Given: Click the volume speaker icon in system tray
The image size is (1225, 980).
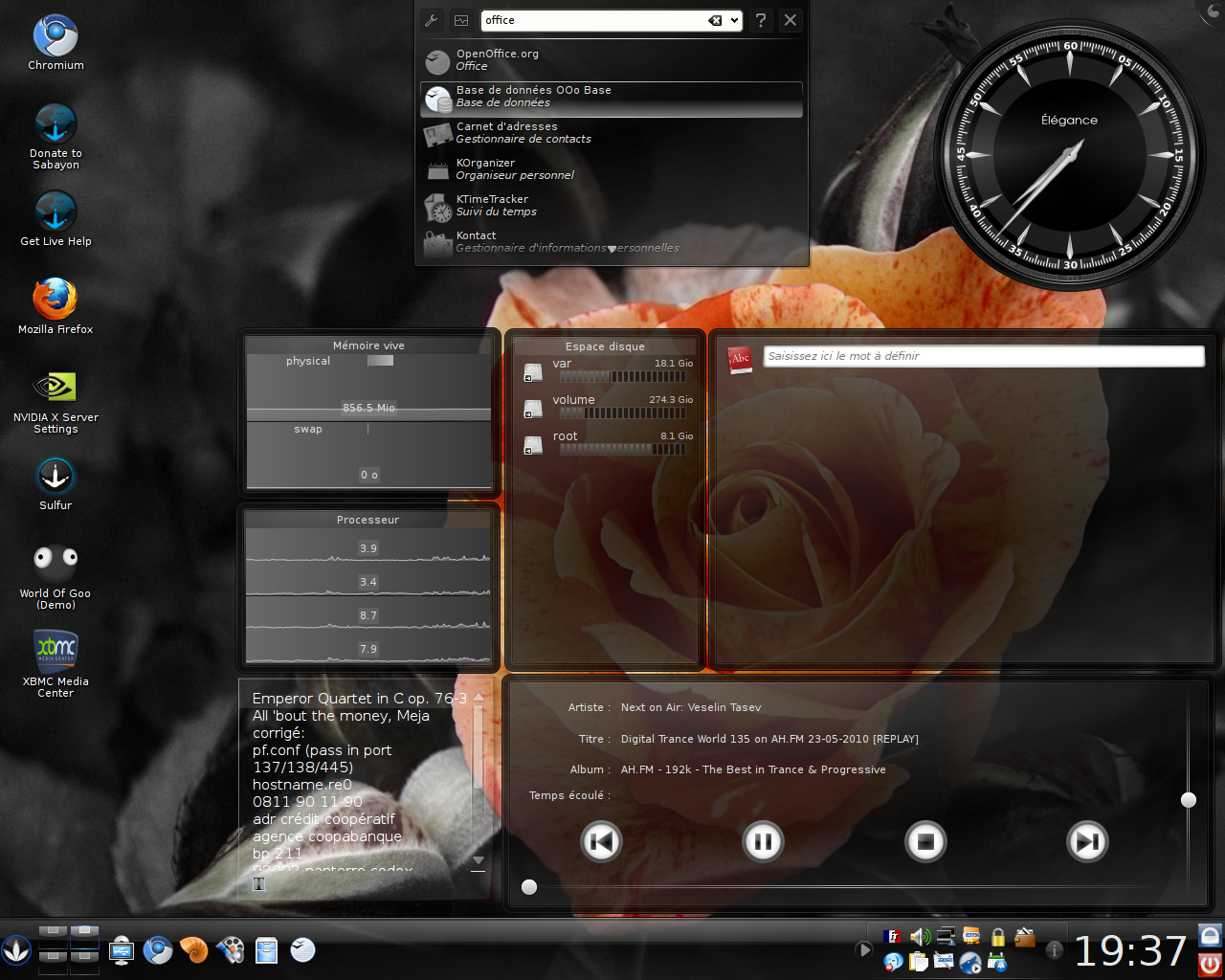Looking at the screenshot, I should click(920, 937).
